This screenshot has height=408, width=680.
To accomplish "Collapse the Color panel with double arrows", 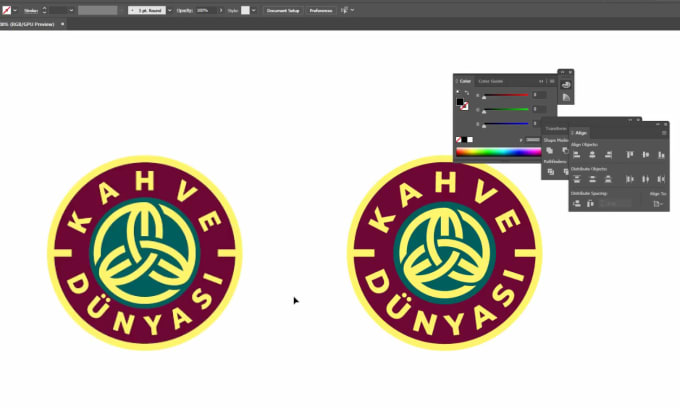I will 541,81.
